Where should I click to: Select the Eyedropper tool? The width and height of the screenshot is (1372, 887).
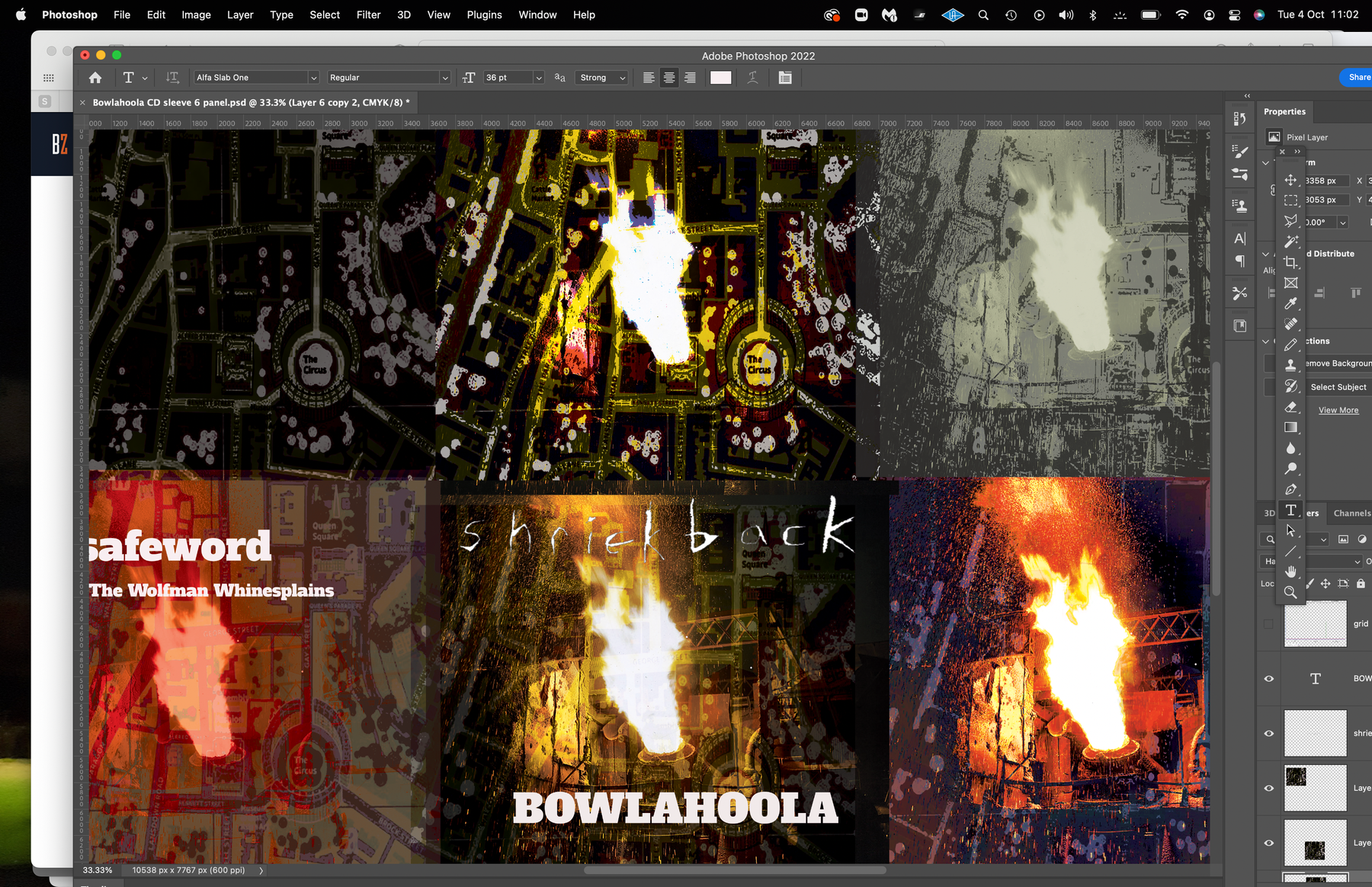[1290, 303]
